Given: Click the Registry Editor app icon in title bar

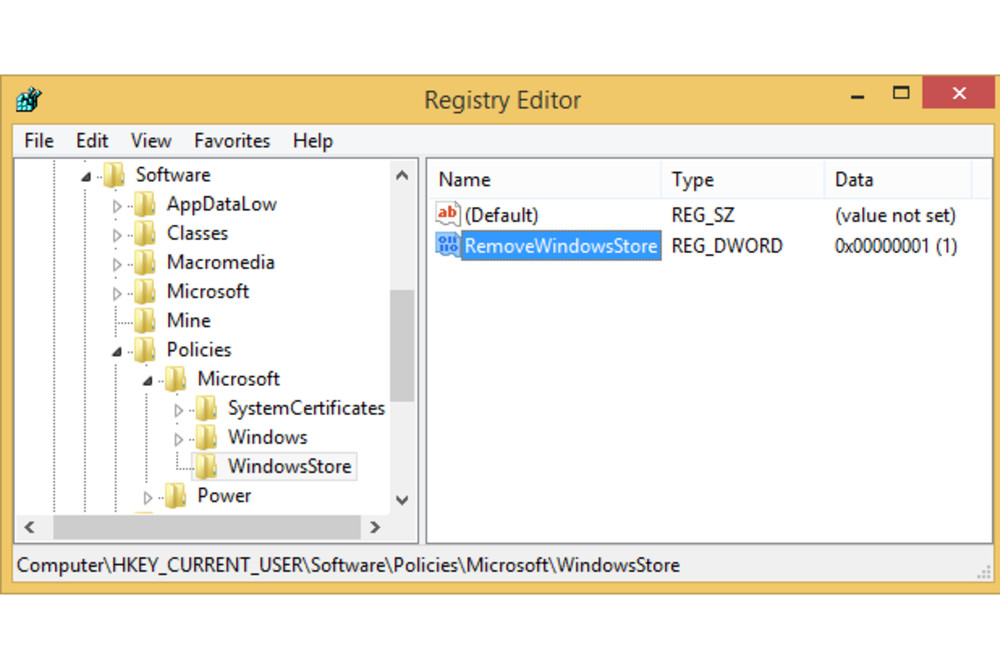Looking at the screenshot, I should (x=29, y=99).
